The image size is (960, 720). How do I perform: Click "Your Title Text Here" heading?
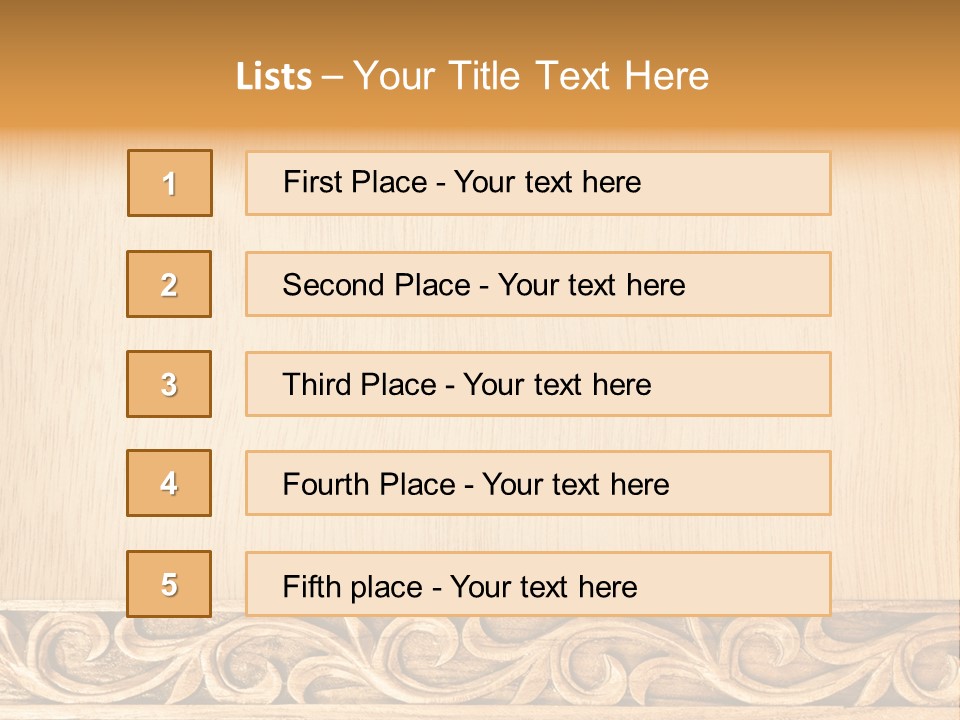(530, 76)
